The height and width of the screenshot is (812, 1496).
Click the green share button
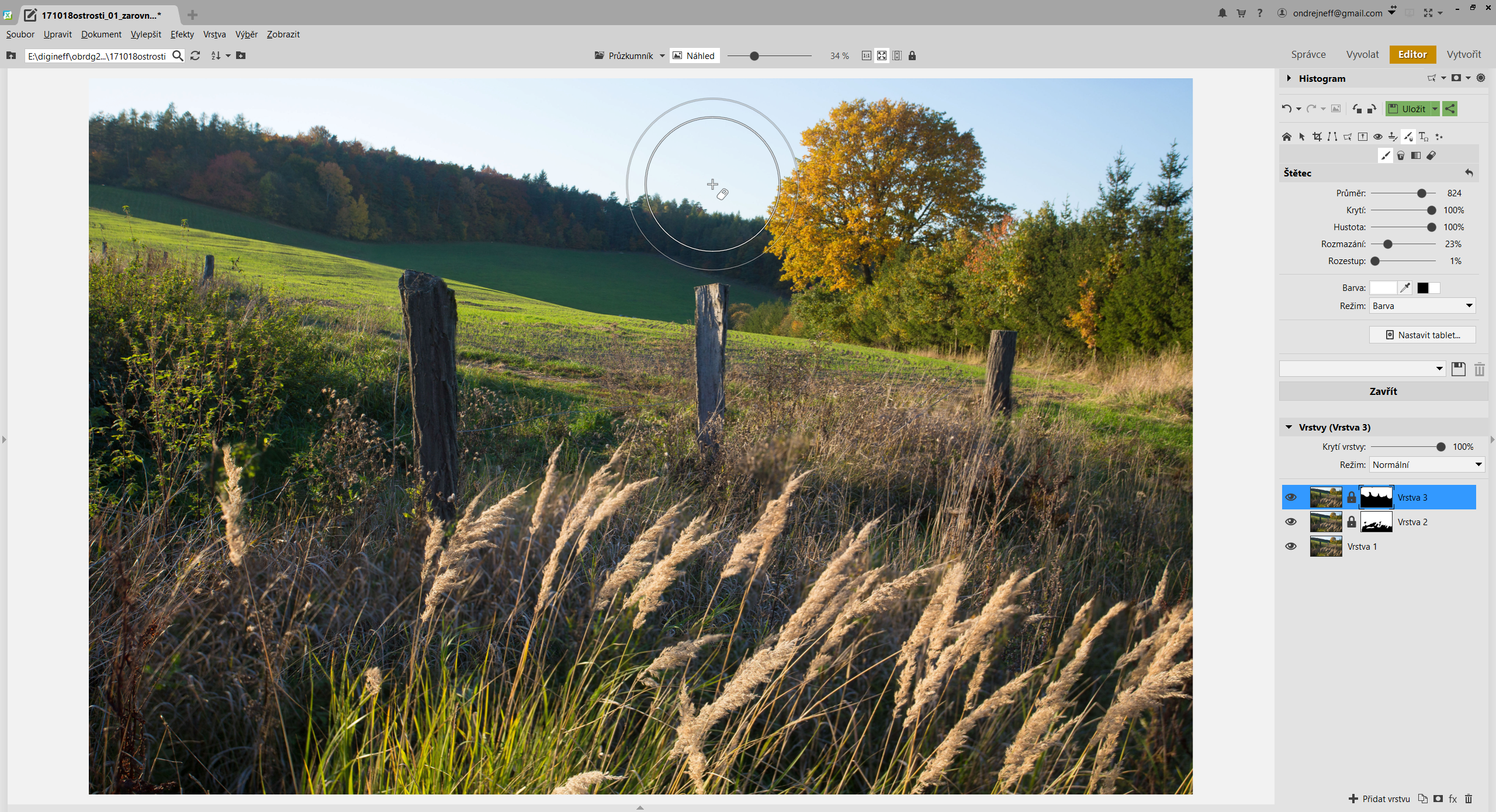pos(1449,109)
